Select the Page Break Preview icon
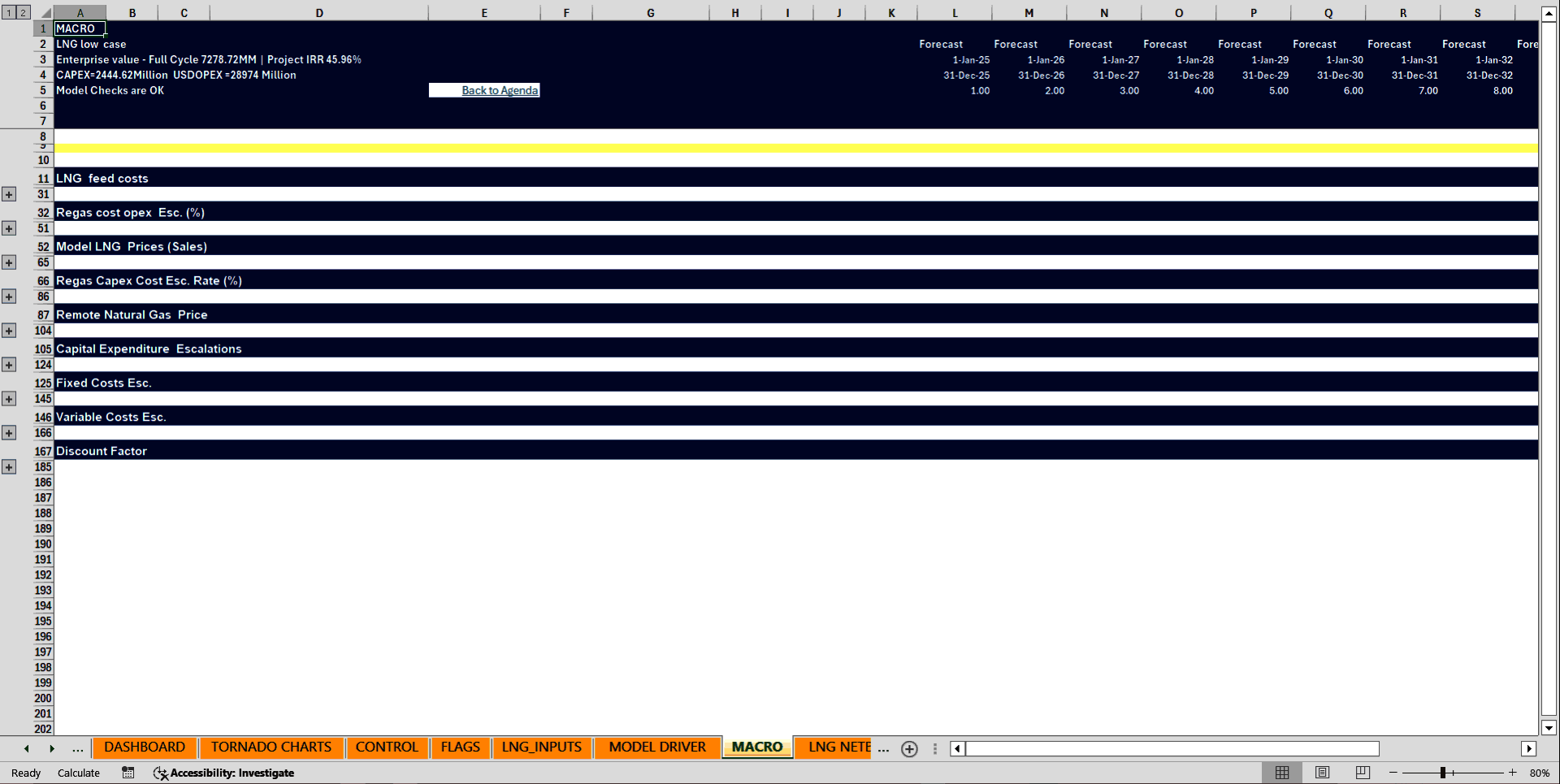Viewport: 1560px width, 784px height. coord(1362,773)
